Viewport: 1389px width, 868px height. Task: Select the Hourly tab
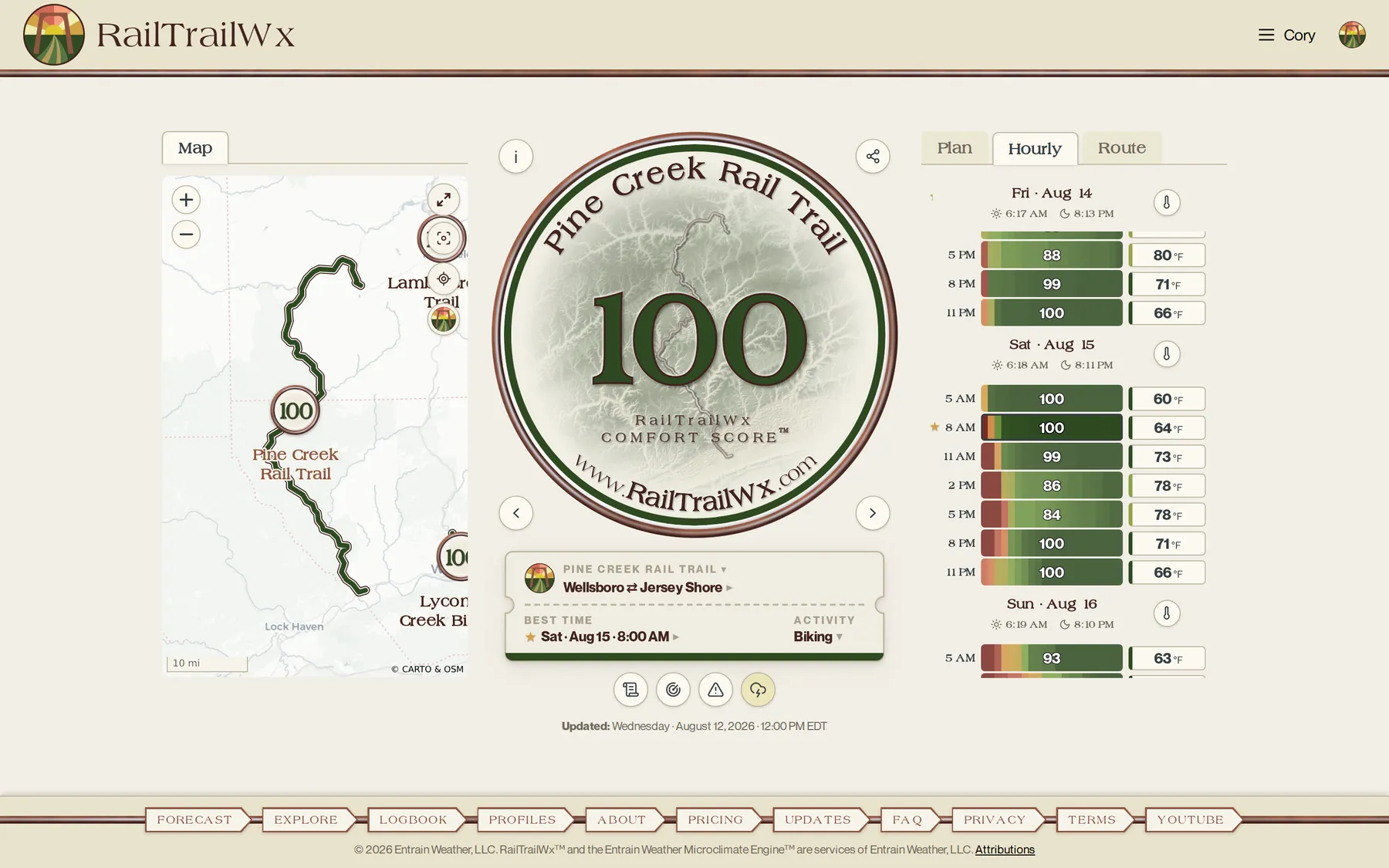pos(1035,149)
